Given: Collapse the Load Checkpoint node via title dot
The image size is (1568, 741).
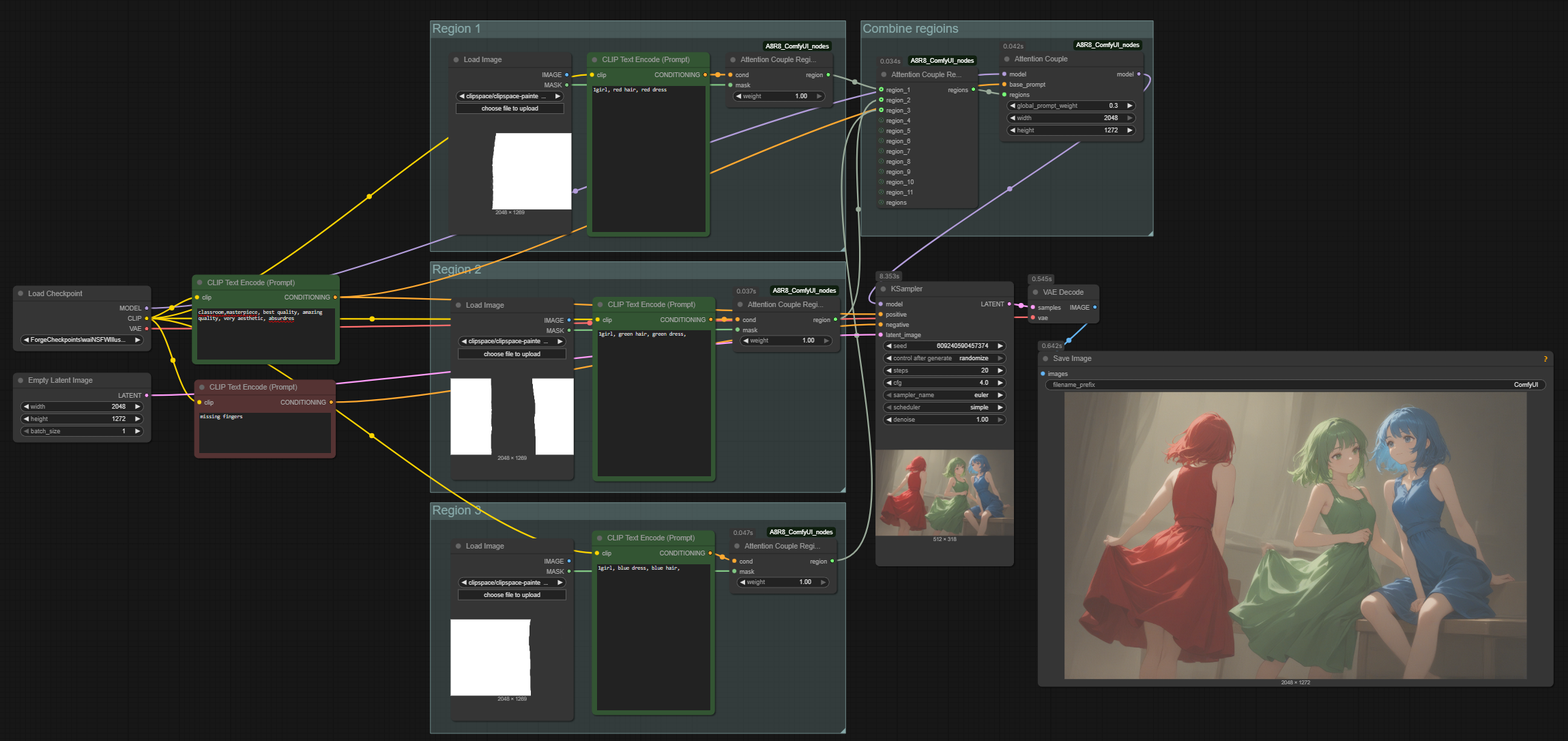Looking at the screenshot, I should tap(20, 293).
